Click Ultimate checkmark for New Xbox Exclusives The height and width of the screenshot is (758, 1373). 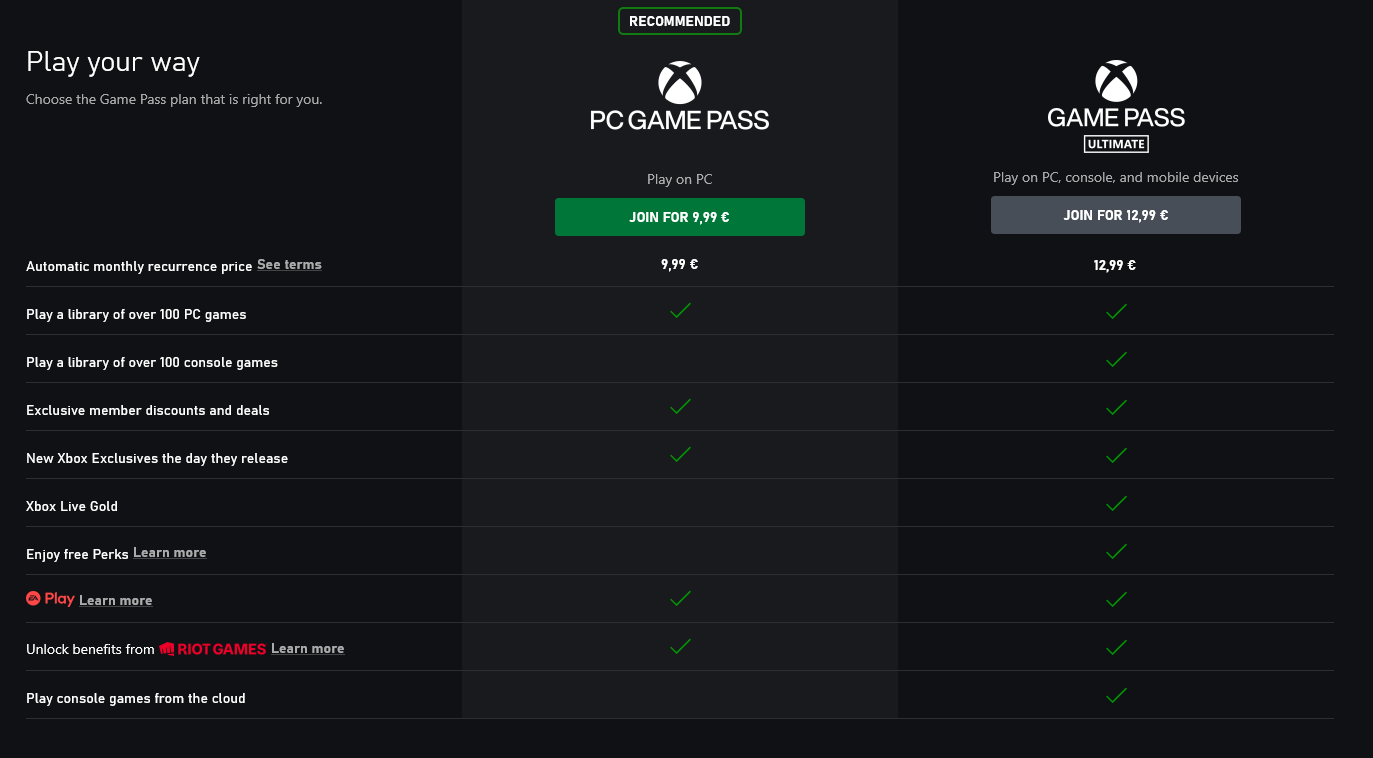click(x=1116, y=455)
